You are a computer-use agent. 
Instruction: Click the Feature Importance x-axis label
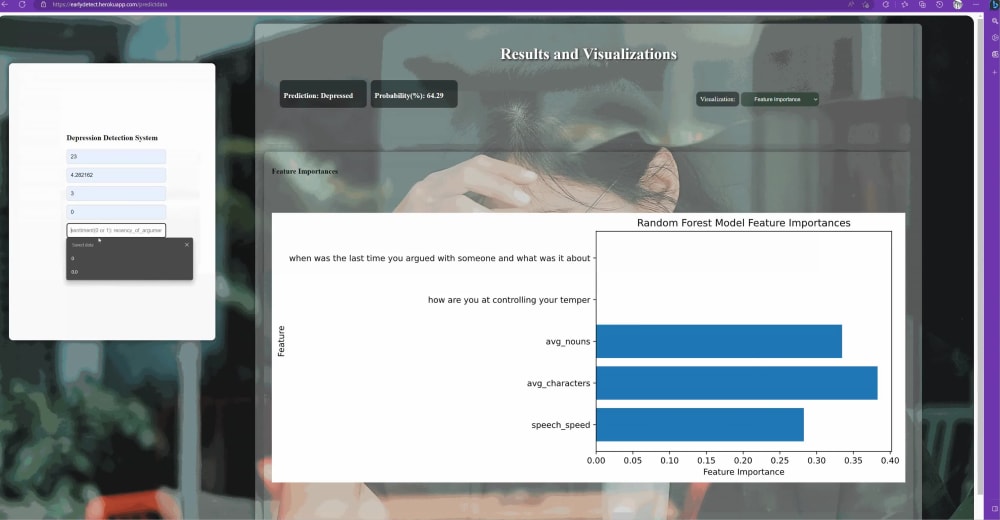click(x=744, y=472)
